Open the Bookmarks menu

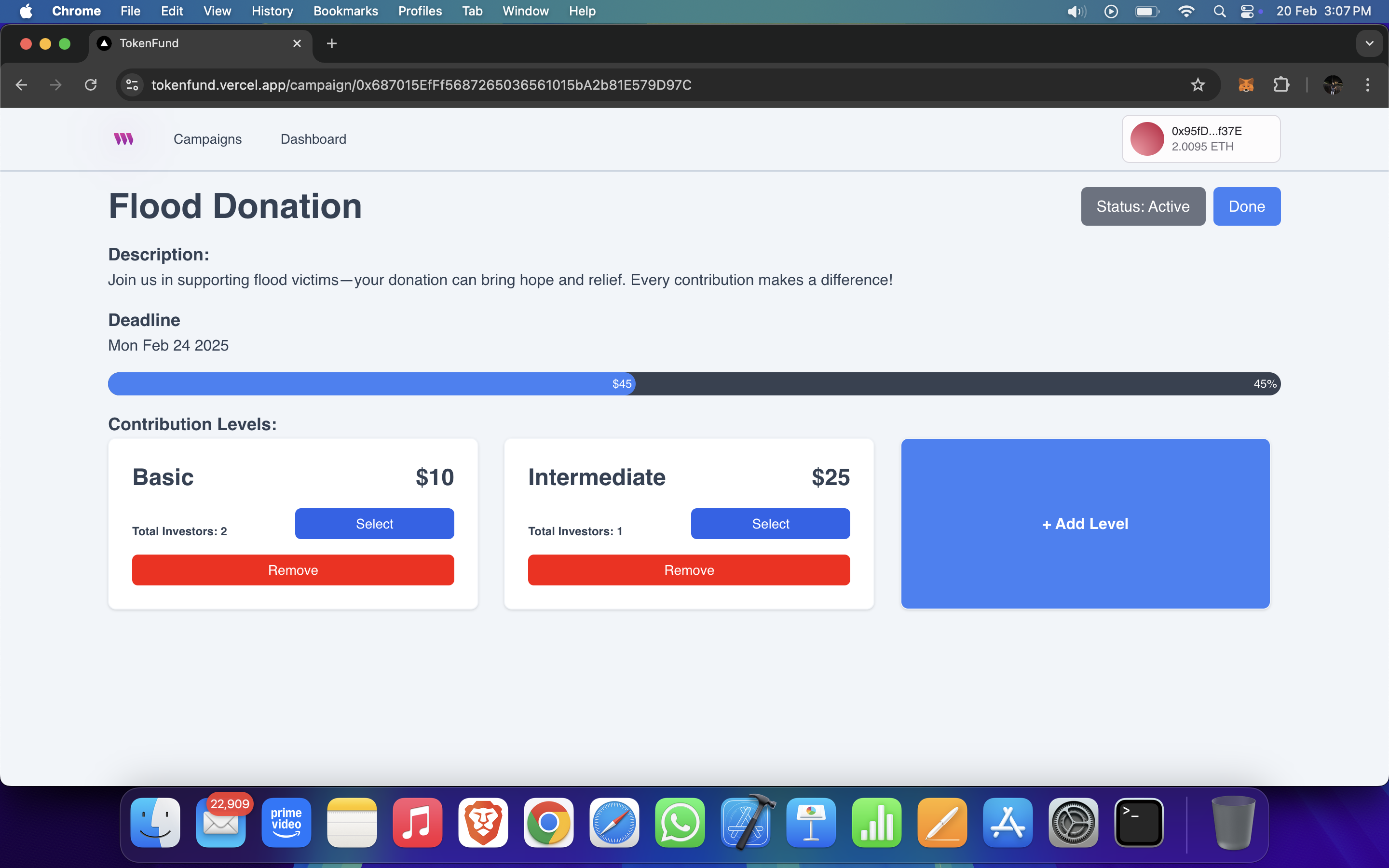click(345, 12)
